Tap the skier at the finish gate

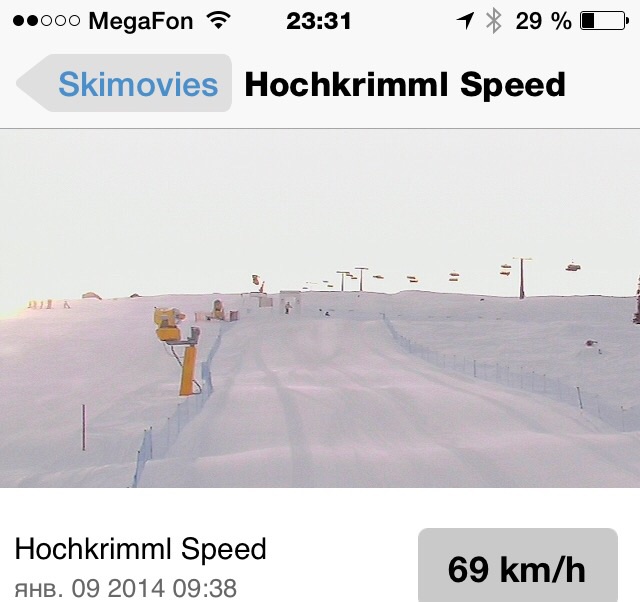pos(288,308)
